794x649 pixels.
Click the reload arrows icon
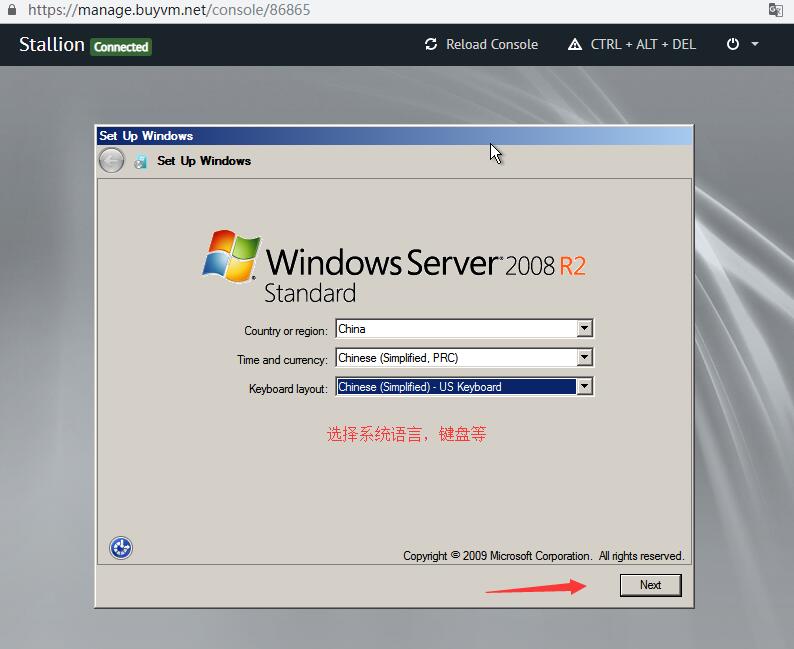431,45
